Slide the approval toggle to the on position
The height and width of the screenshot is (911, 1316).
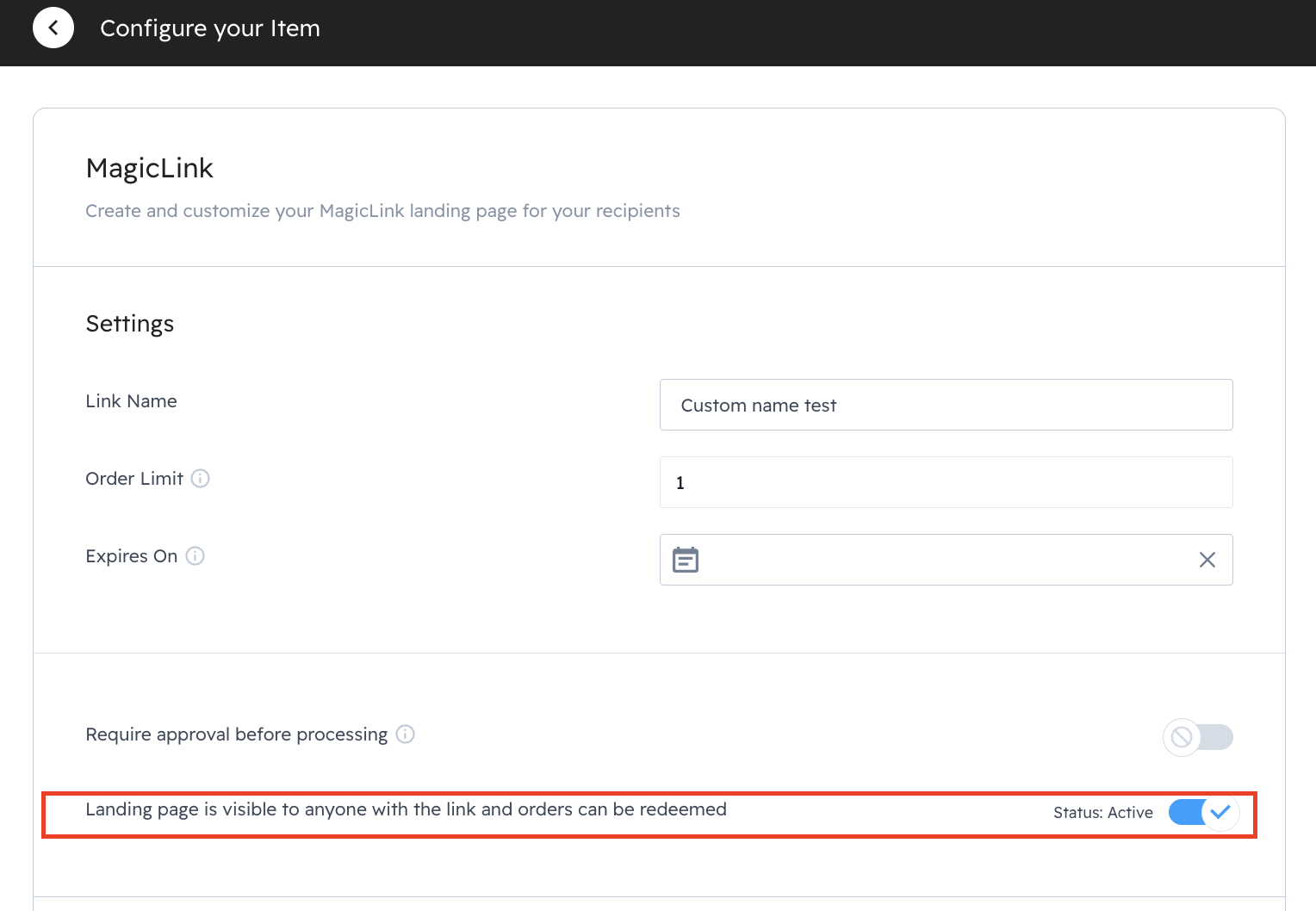coord(1198,738)
